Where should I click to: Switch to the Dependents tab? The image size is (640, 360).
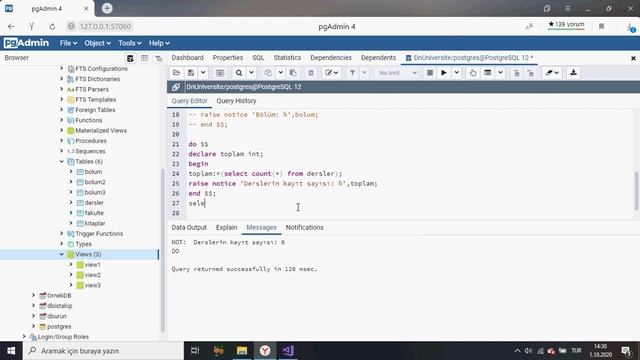[x=378, y=58]
